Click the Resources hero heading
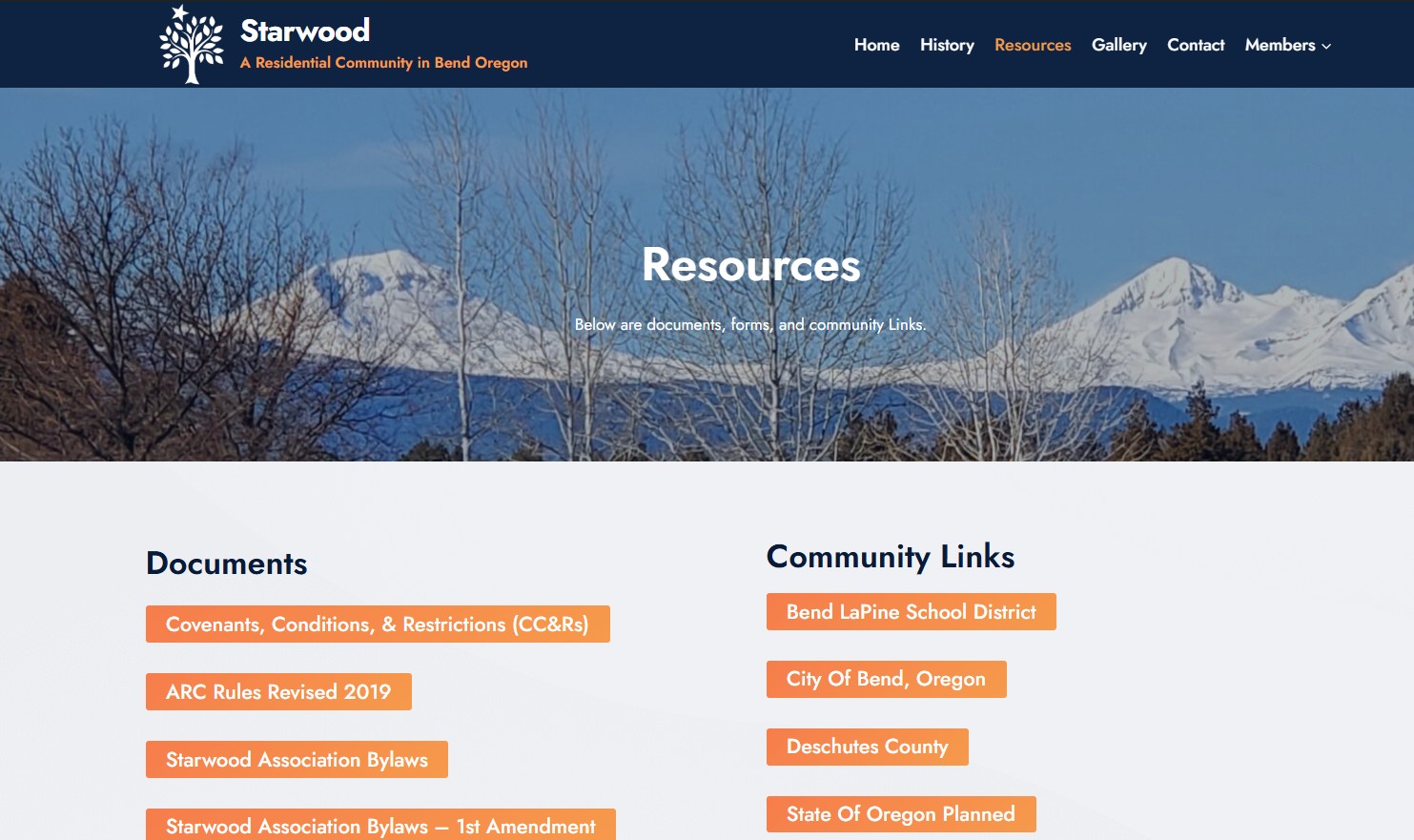The image size is (1414, 840). coord(751,265)
